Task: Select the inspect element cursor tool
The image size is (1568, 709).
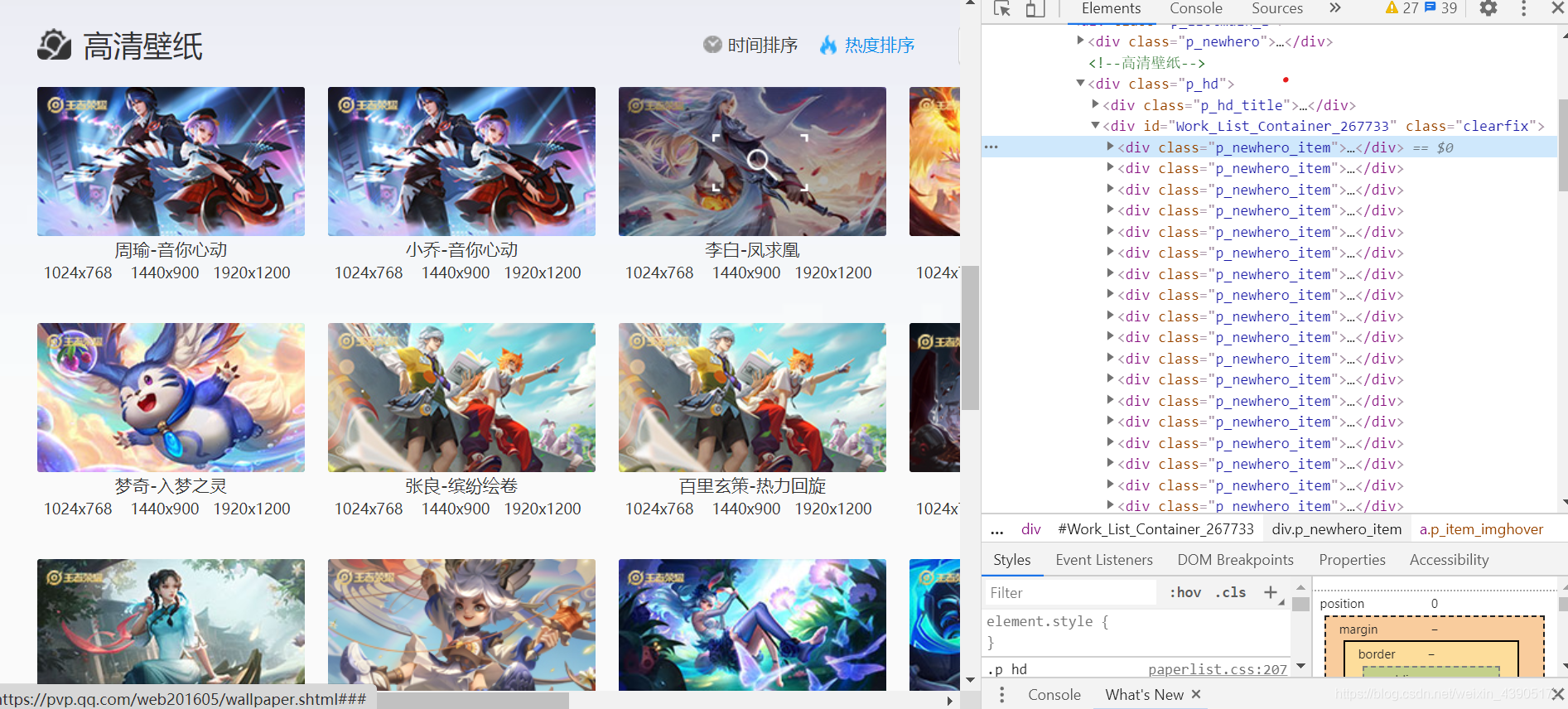Action: click(1002, 8)
